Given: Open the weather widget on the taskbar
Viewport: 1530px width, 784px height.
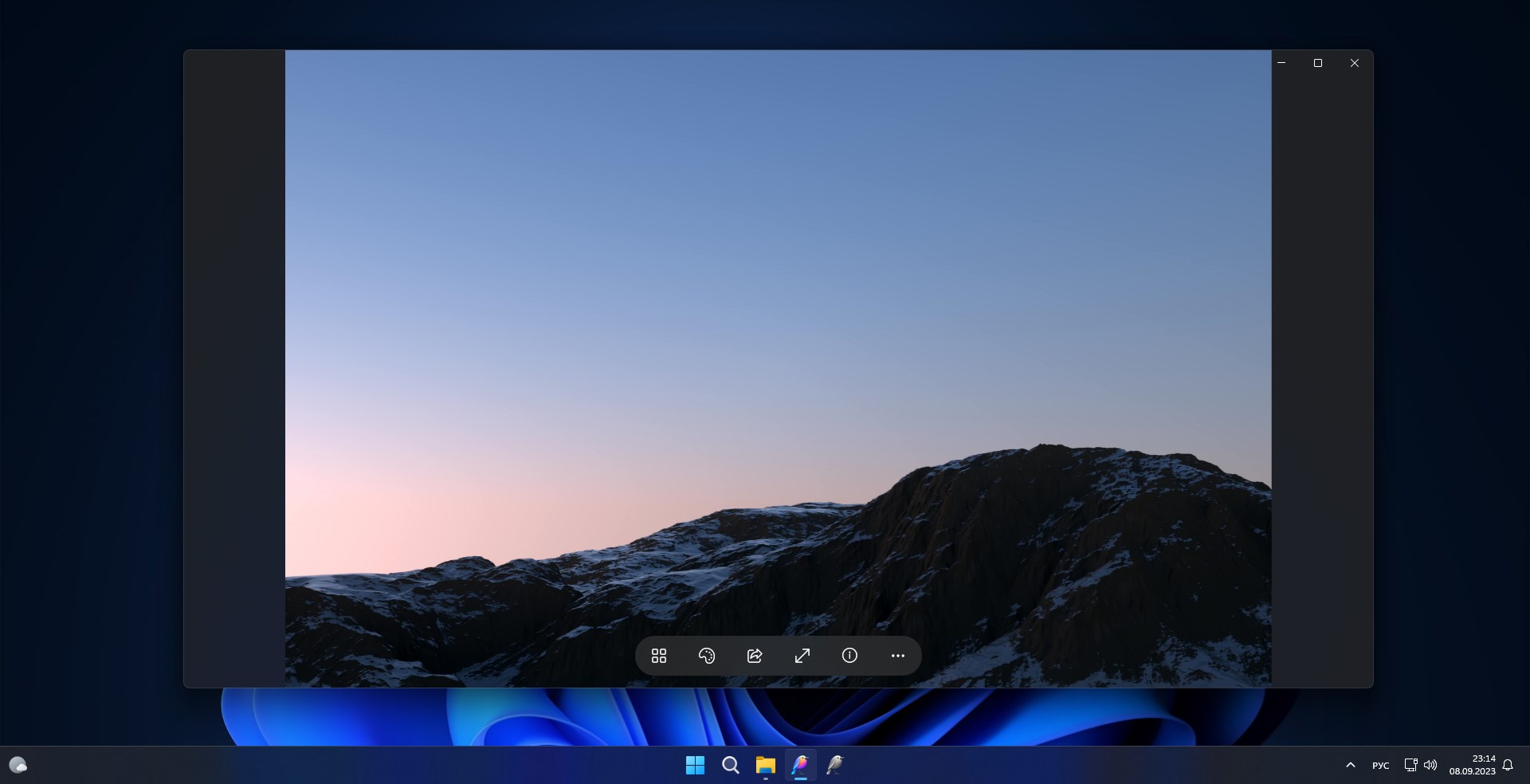Looking at the screenshot, I should pos(18,766).
